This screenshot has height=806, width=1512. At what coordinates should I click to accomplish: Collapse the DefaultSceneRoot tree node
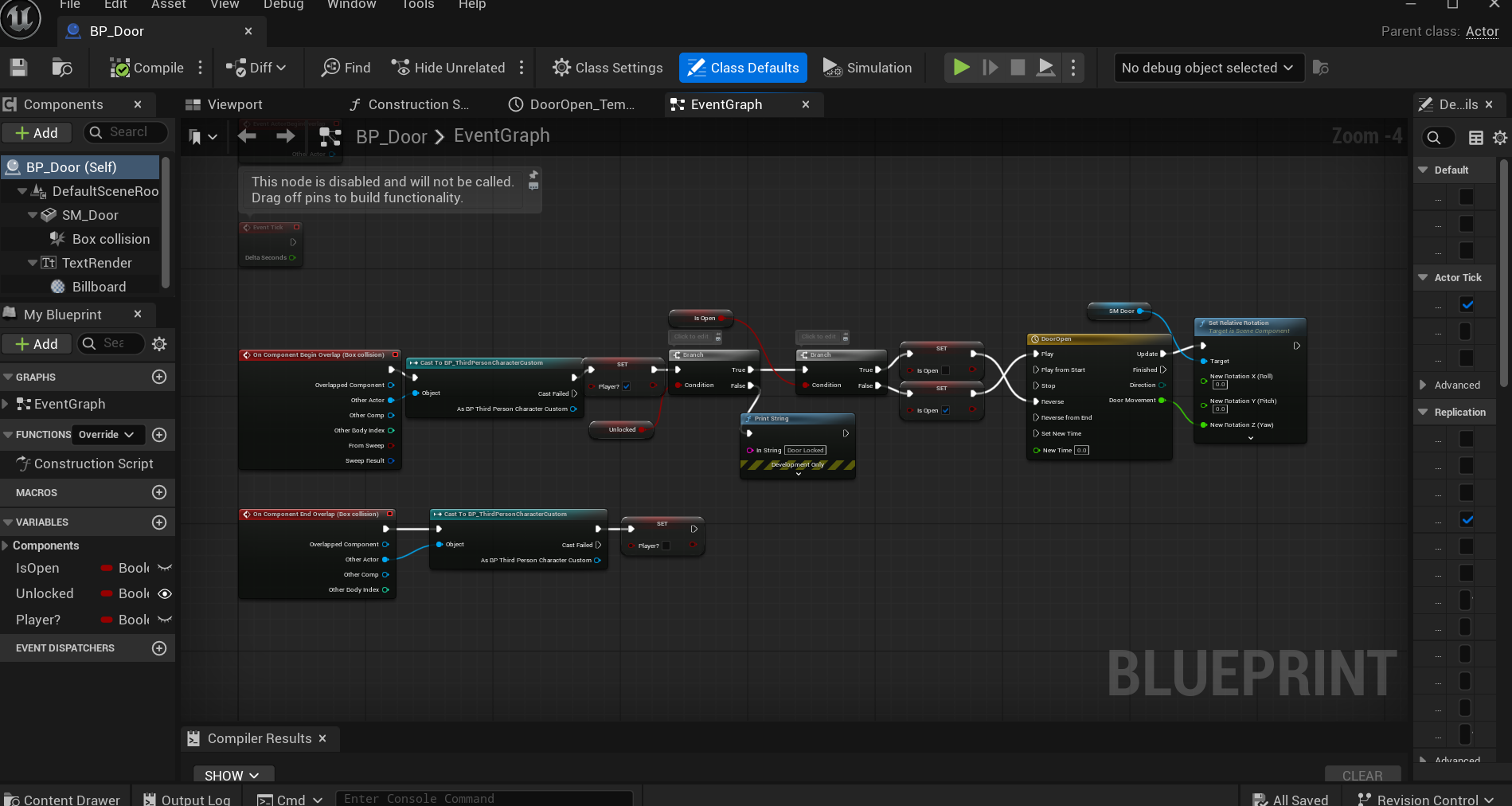(22, 191)
